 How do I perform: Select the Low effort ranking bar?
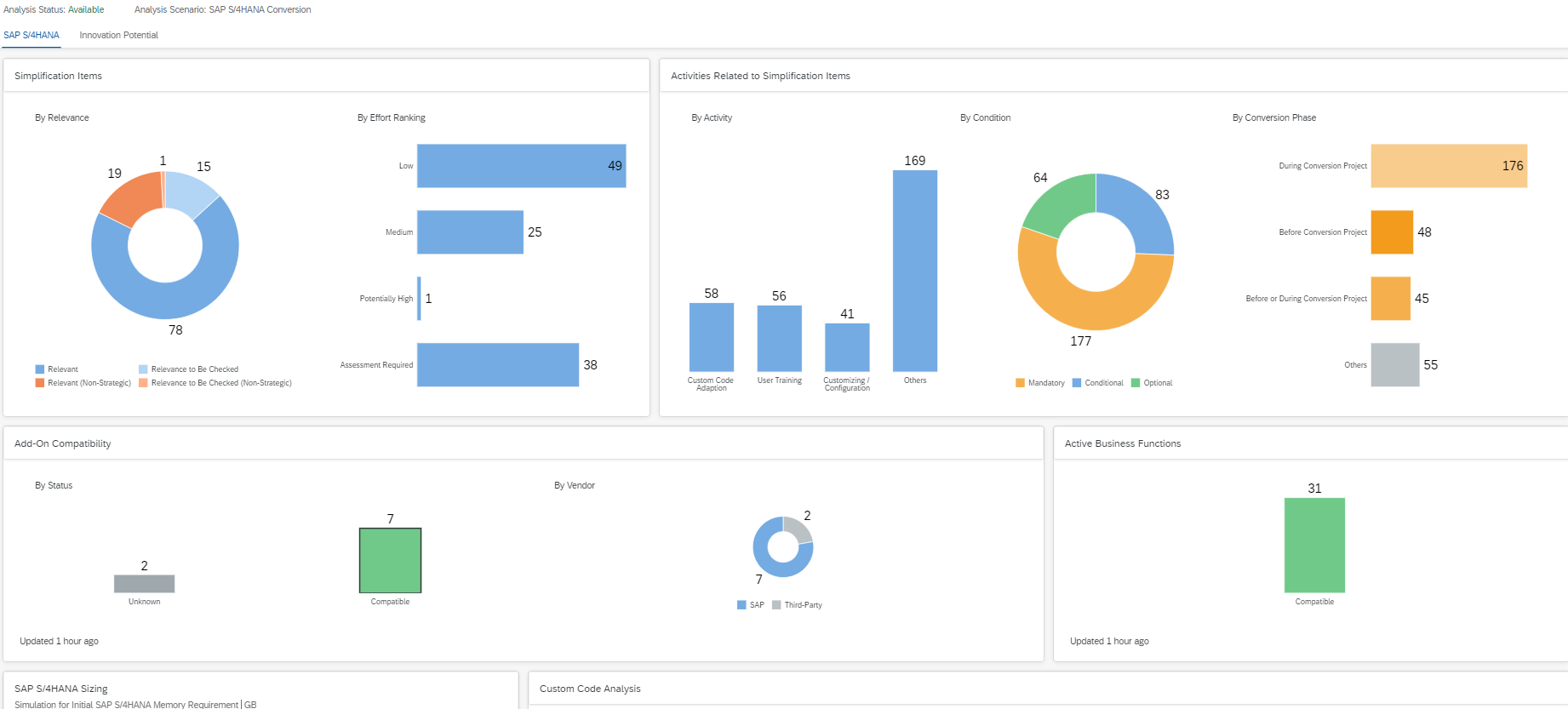pos(521,166)
